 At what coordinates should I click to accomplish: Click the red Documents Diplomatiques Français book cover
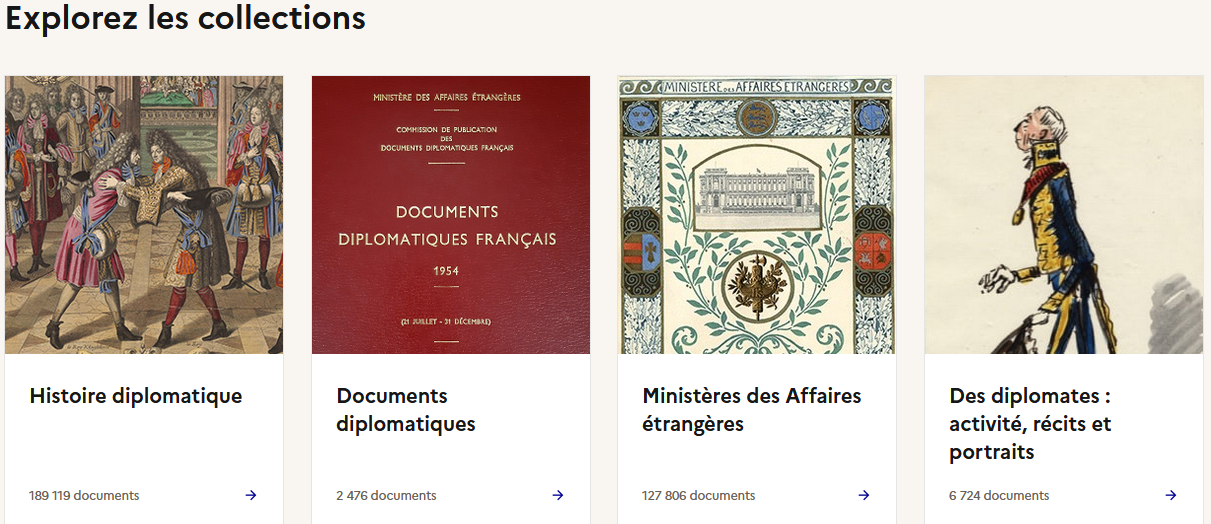tap(451, 215)
